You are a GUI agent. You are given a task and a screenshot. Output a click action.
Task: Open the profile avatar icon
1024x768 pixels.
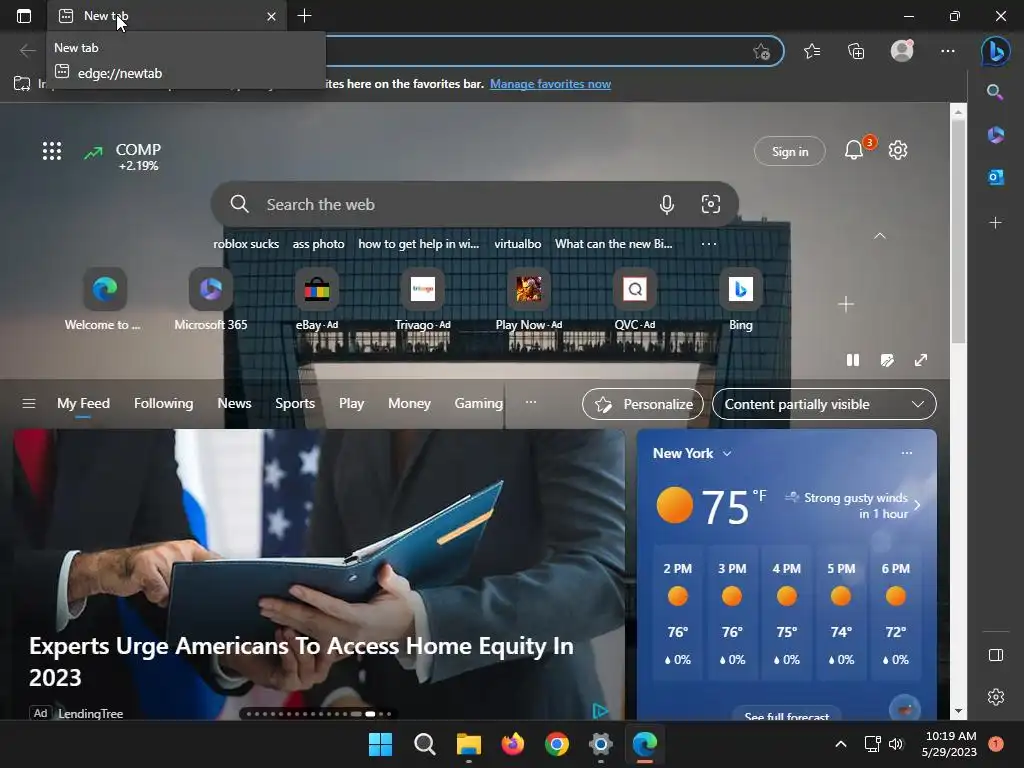pos(902,50)
